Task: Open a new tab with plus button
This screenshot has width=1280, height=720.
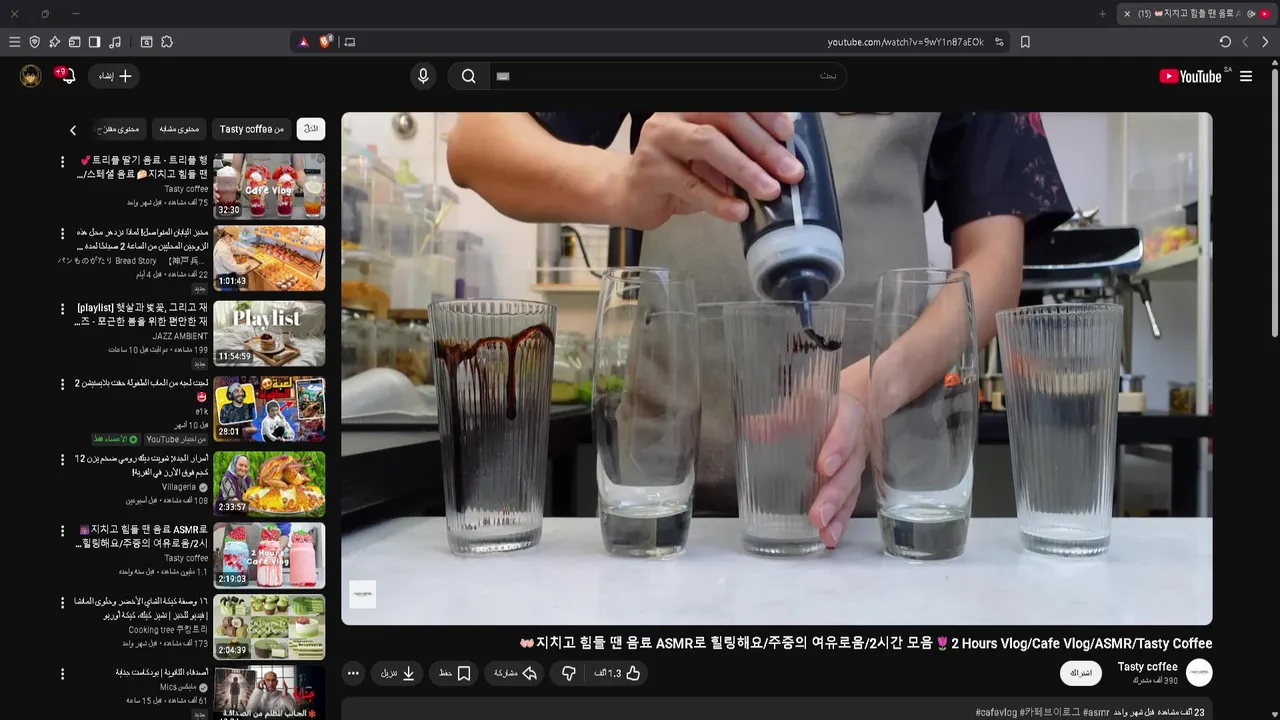Action: 1103,14
